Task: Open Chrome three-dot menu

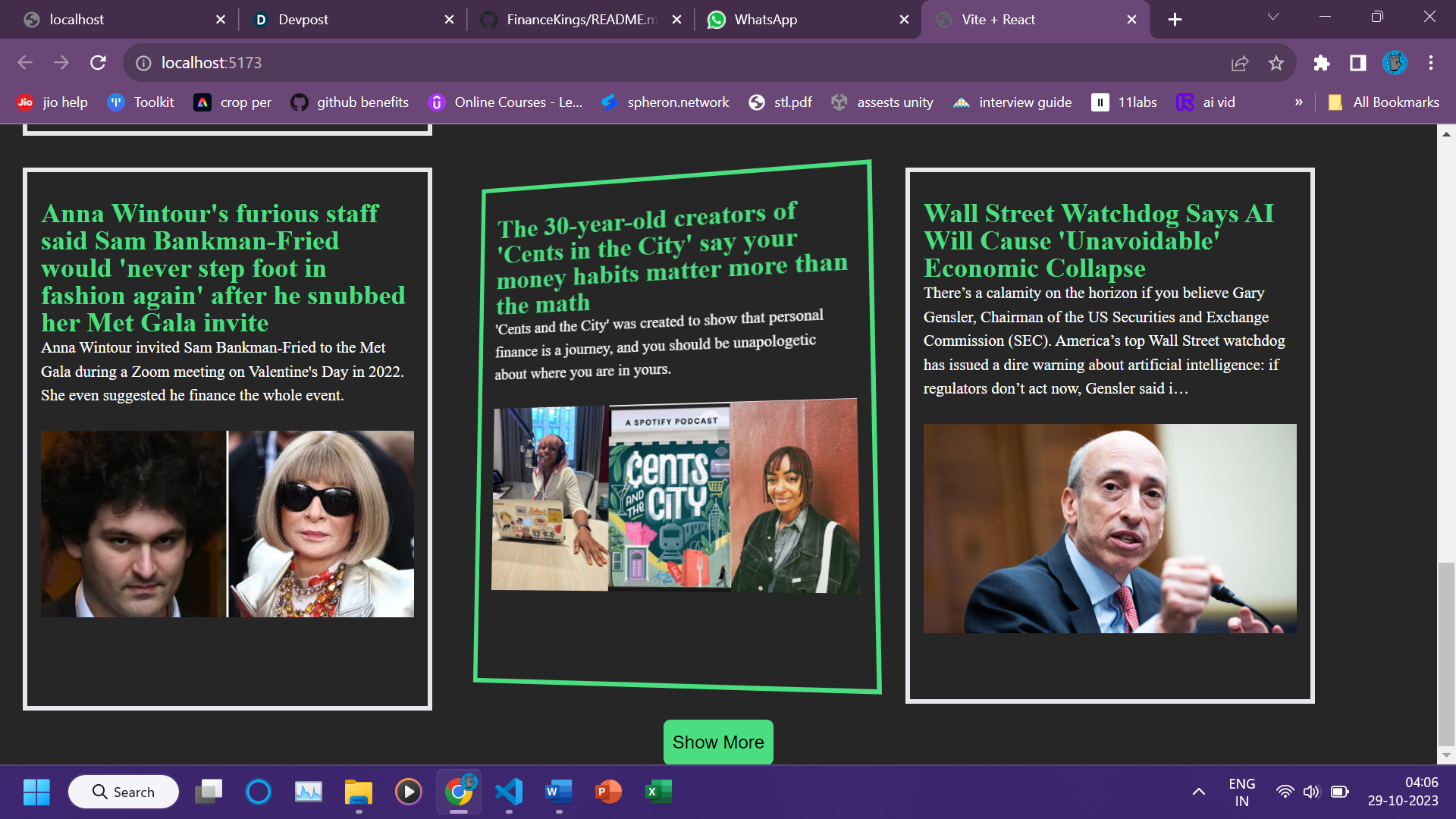Action: 1431,63
